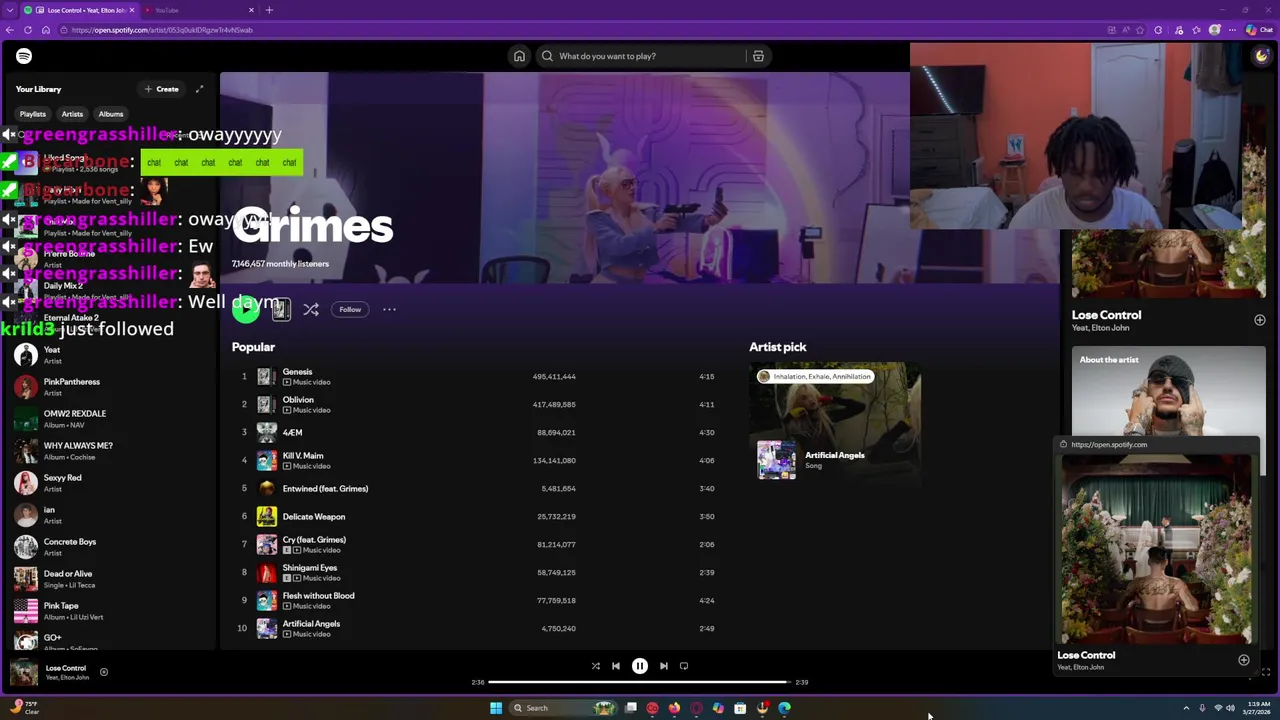Open the dark mode moon extension icon
Viewport: 1280px width, 720px height.
click(1261, 56)
